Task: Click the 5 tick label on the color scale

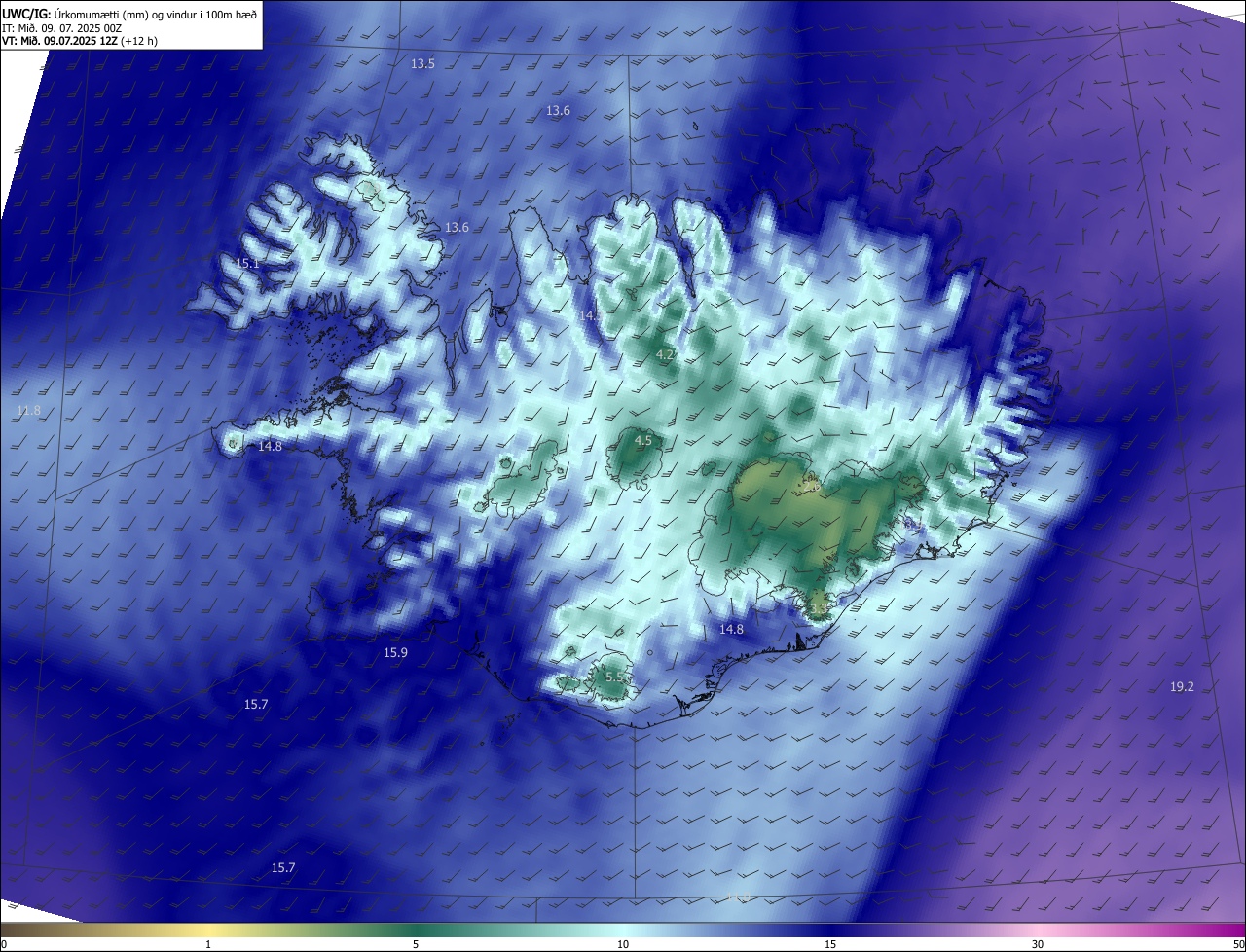Action: [416, 944]
